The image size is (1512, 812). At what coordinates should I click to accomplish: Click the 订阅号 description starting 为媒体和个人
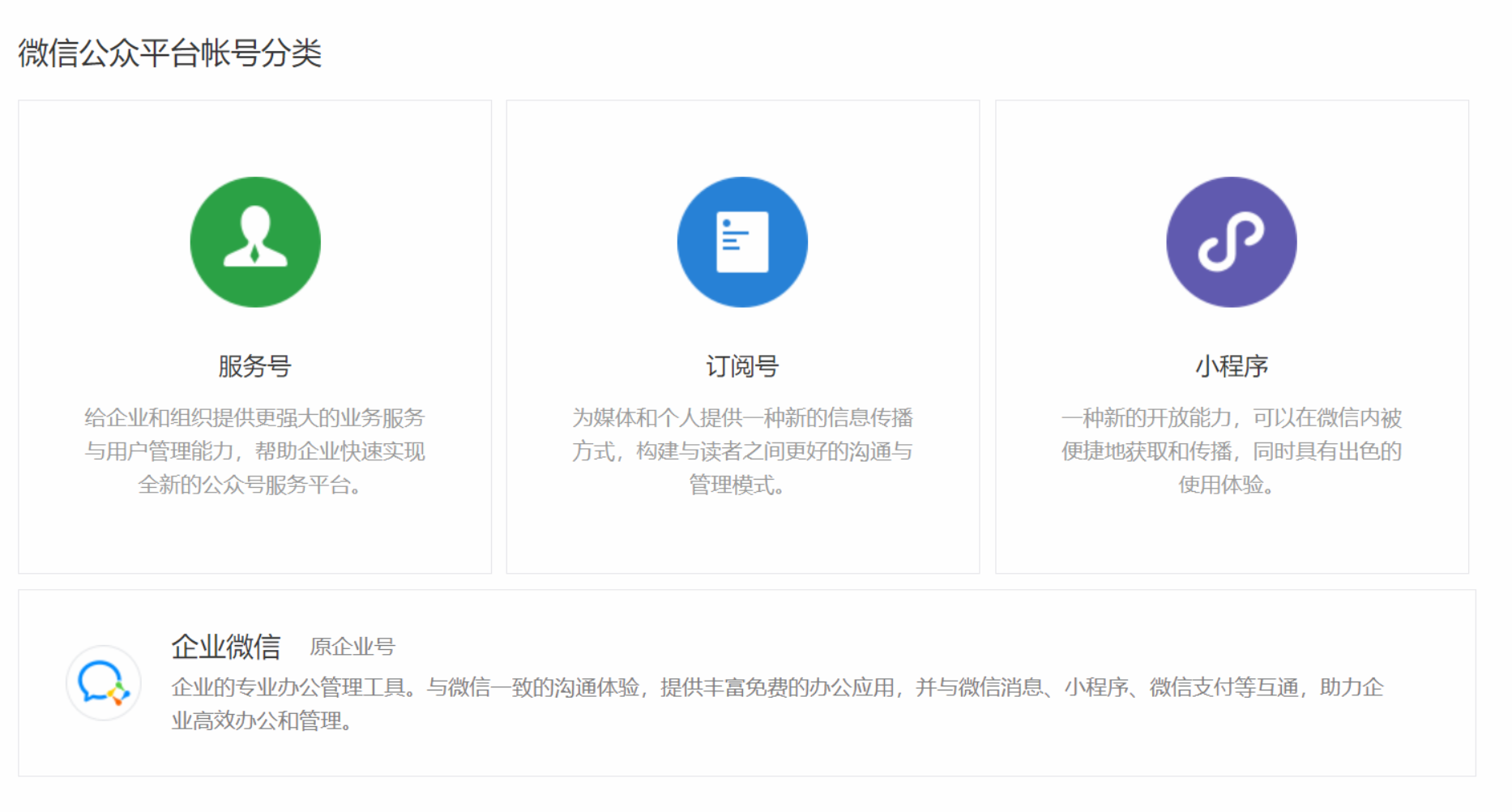[x=742, y=451]
